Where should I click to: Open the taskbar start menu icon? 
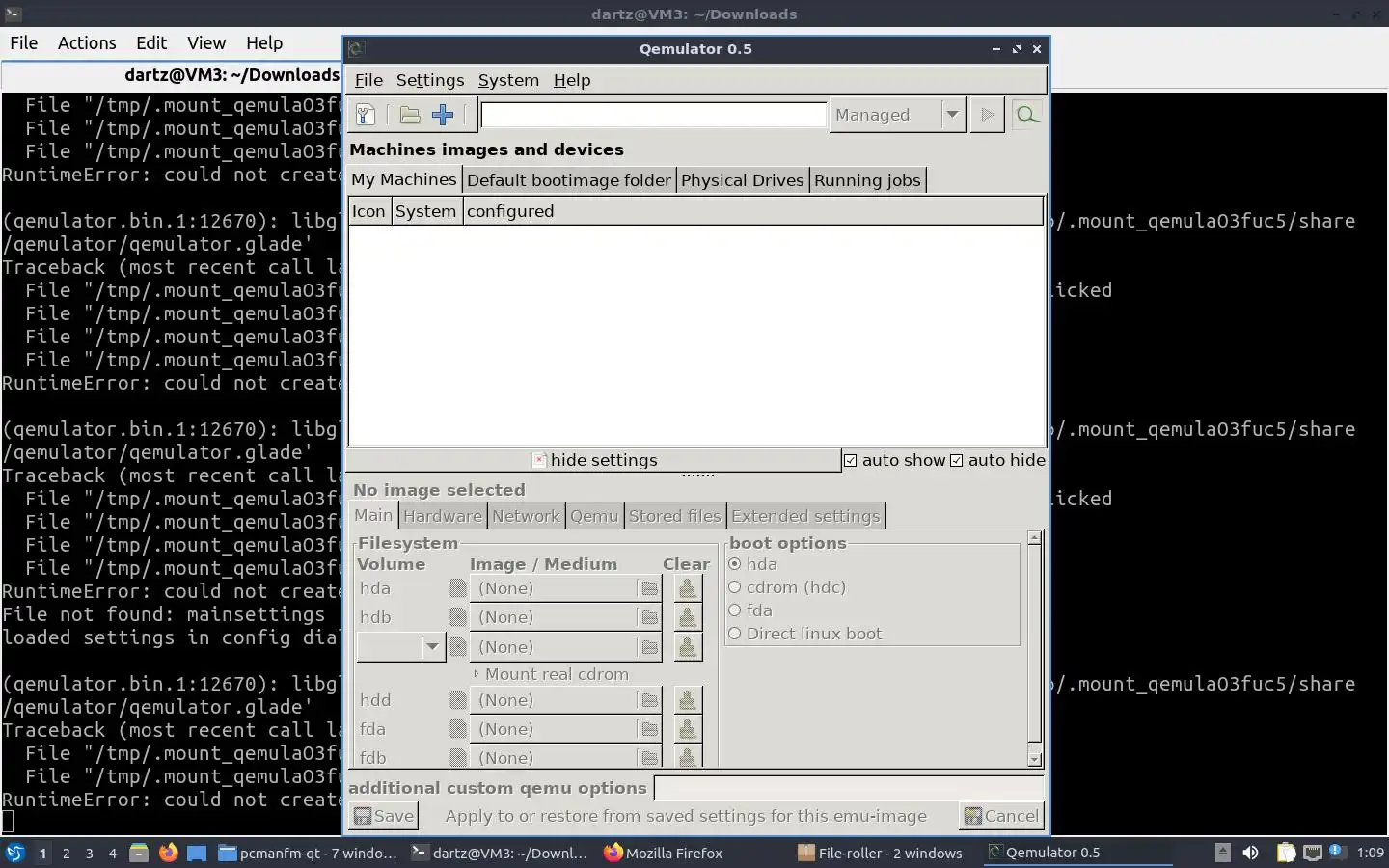click(x=15, y=853)
